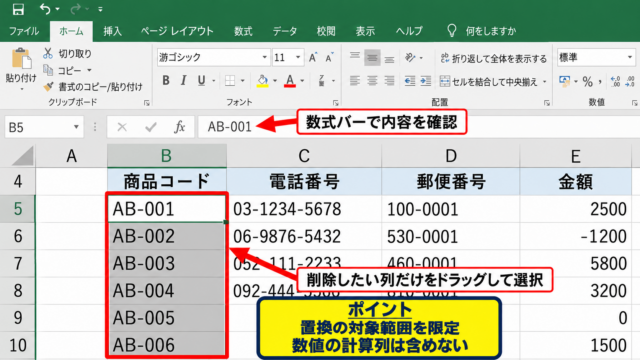Click 書式のコピー/貼り付け format painter
Image resolution: width=640 pixels, height=360 pixels.
coord(93,87)
